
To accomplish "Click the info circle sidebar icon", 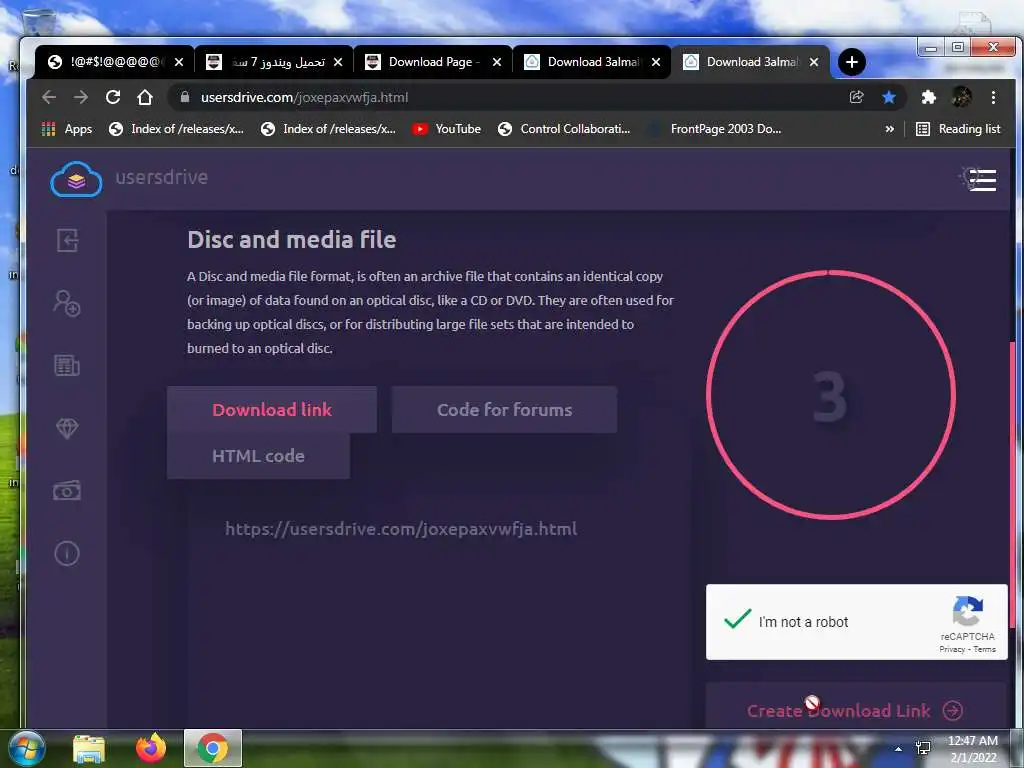I will (67, 553).
